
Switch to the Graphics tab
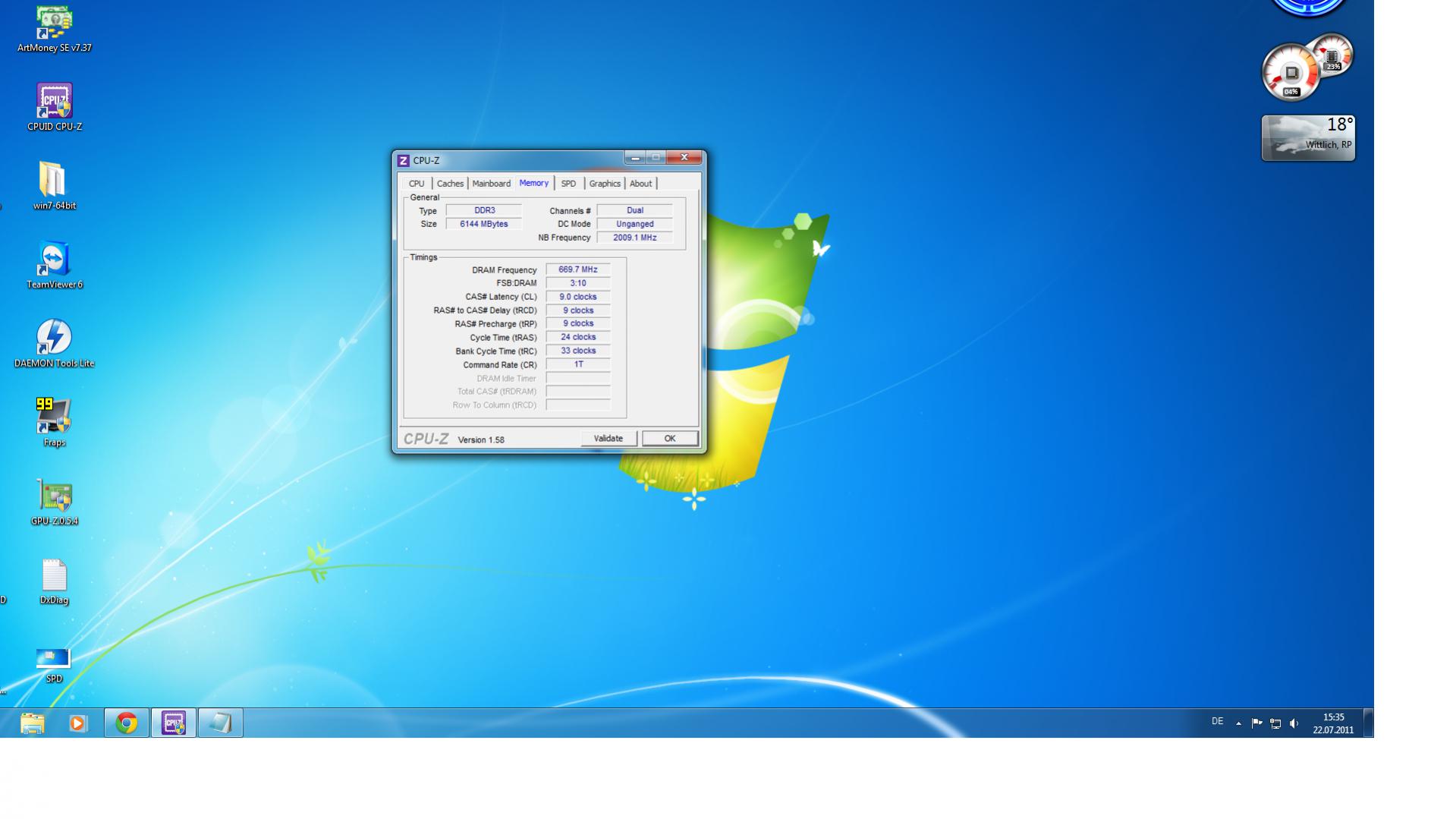(x=605, y=184)
